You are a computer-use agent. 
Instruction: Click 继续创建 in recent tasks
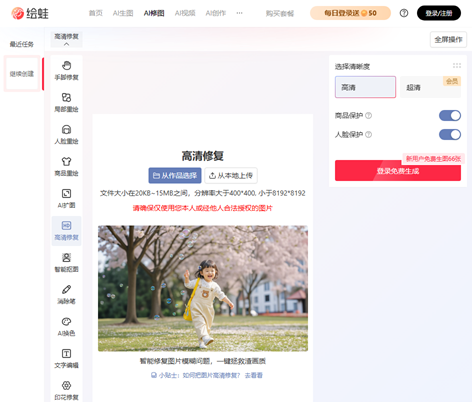coord(22,74)
